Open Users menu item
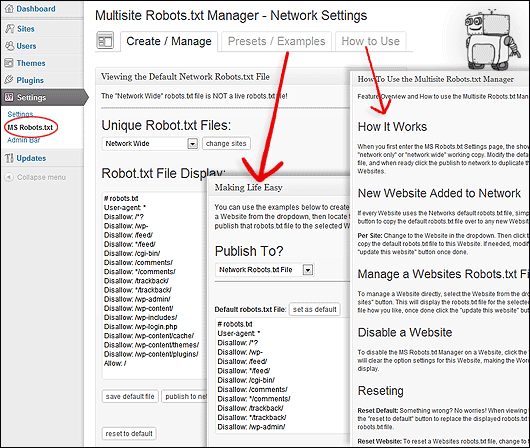530x448 pixels. click(26, 46)
